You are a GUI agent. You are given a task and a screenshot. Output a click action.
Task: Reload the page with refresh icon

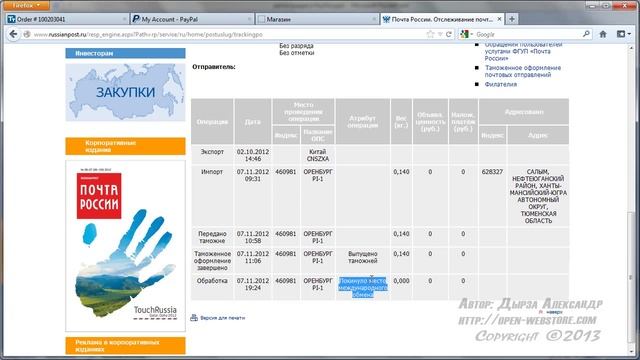[x=449, y=34]
